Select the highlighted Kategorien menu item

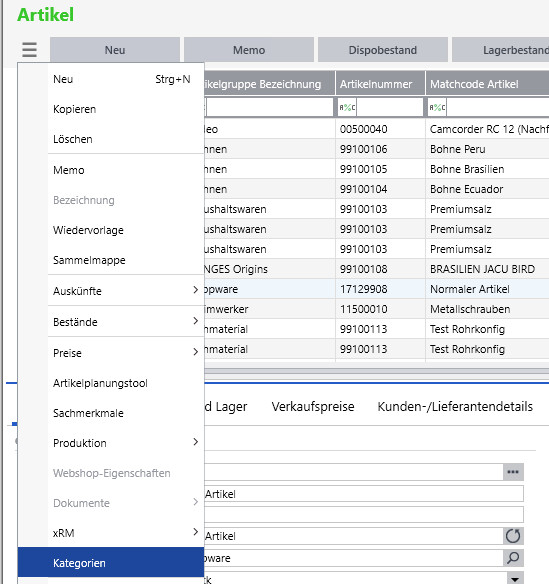point(111,562)
